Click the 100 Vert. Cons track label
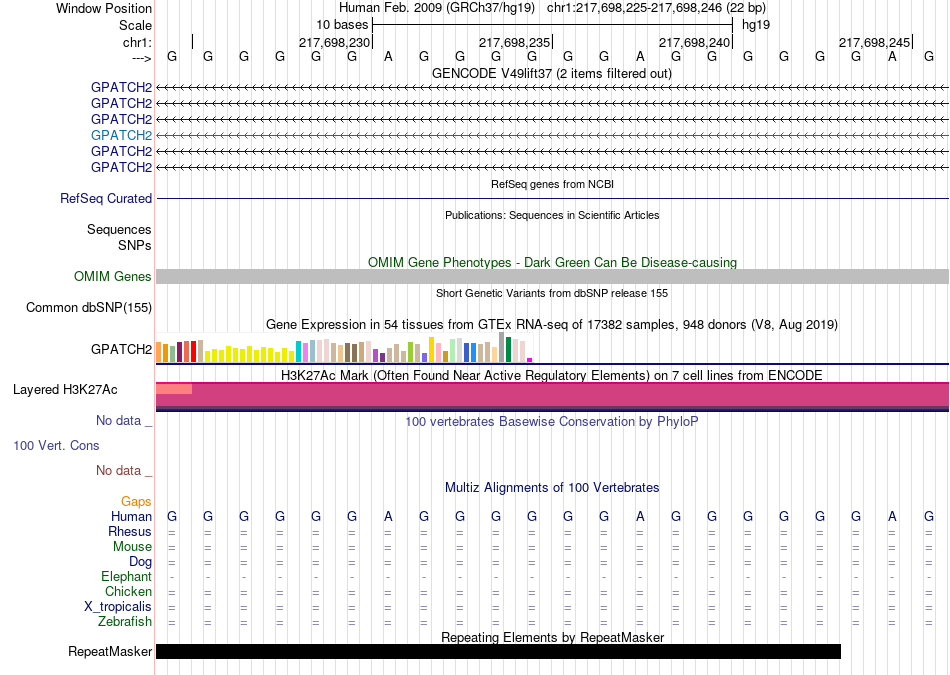 pyautogui.click(x=56, y=445)
